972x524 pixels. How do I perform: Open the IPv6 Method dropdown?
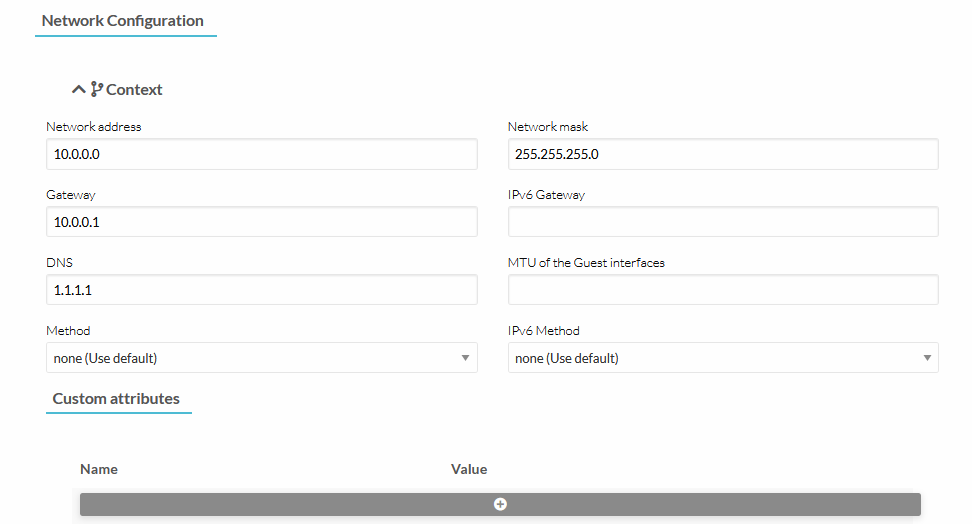(x=723, y=358)
